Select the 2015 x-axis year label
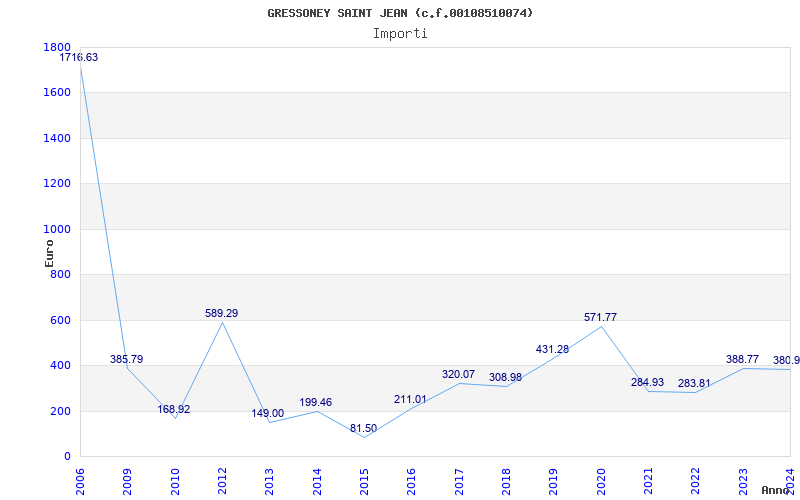This screenshot has height=500, width=800. point(364,482)
